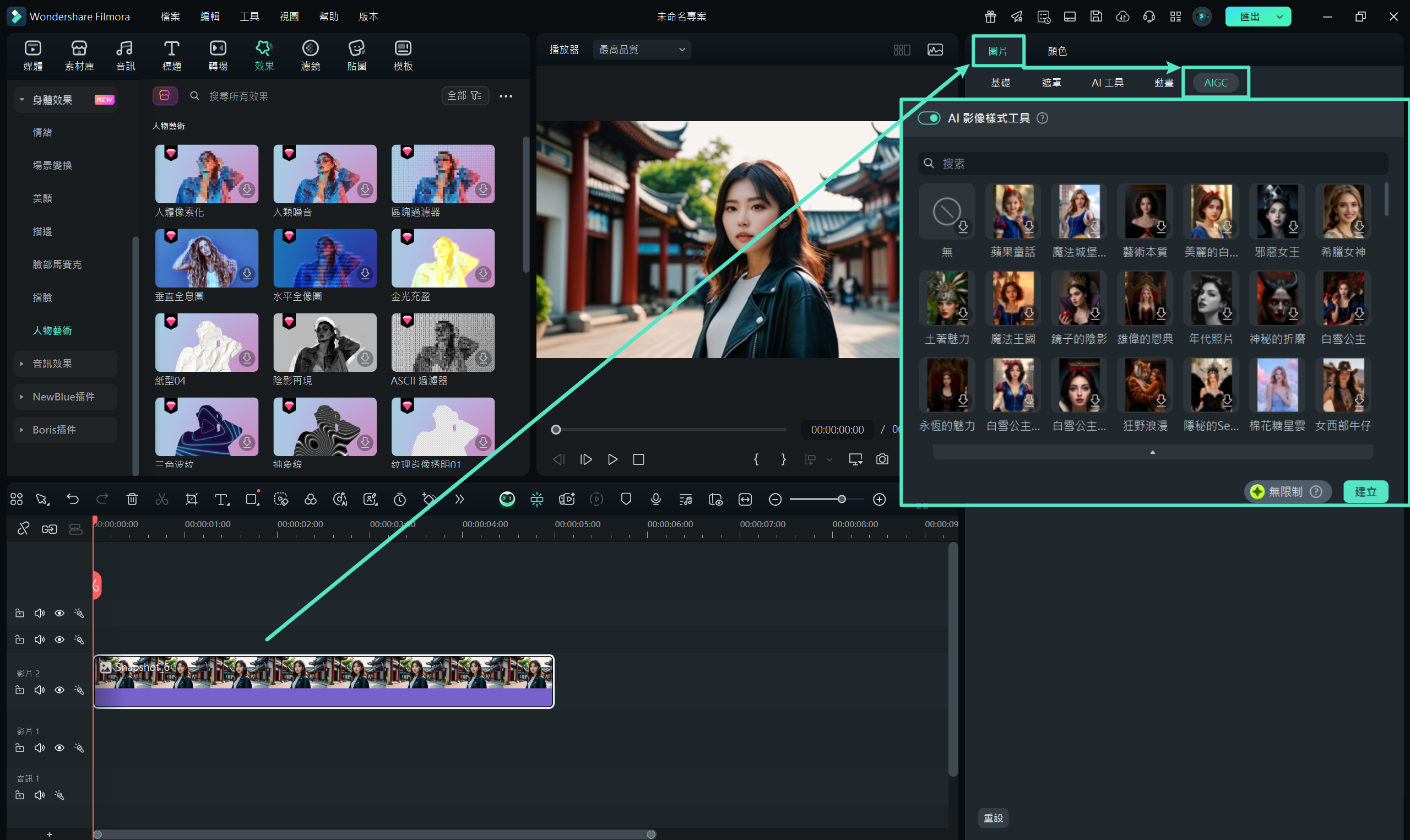Collapse the AI style list with up arrow
Screen dimensions: 1410x840
(1153, 452)
